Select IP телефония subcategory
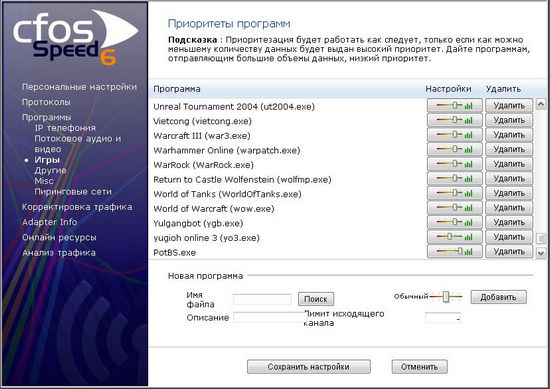Screen dimensions: 550x389 (x=65, y=128)
